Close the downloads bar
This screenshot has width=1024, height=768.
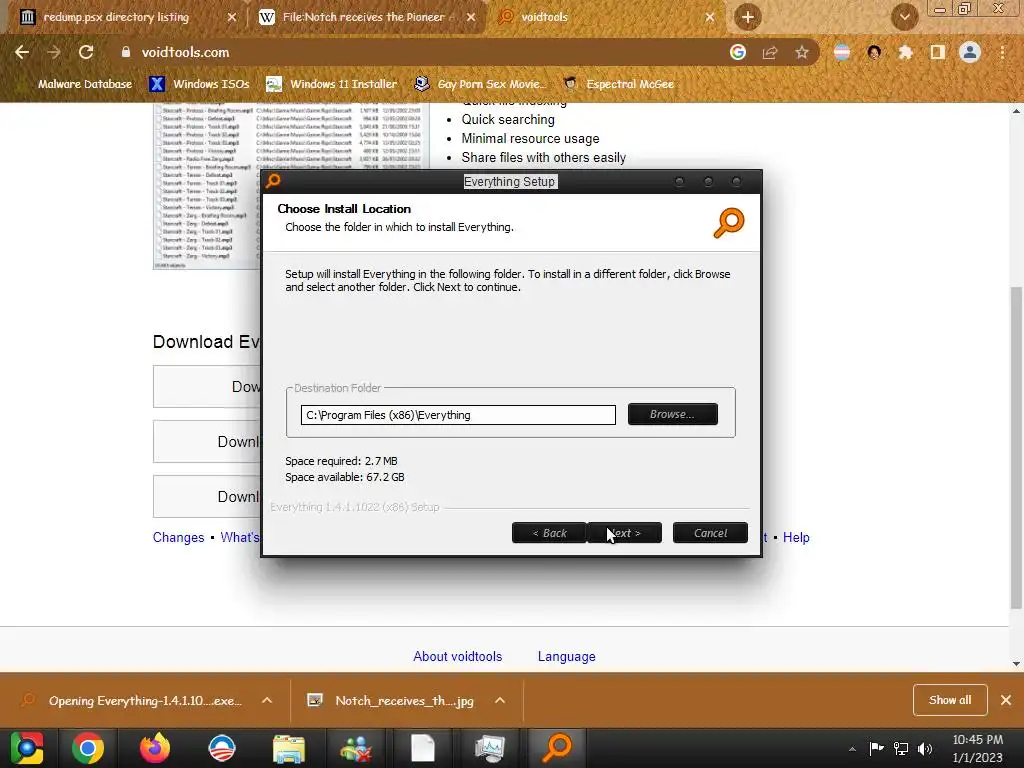(x=1006, y=700)
